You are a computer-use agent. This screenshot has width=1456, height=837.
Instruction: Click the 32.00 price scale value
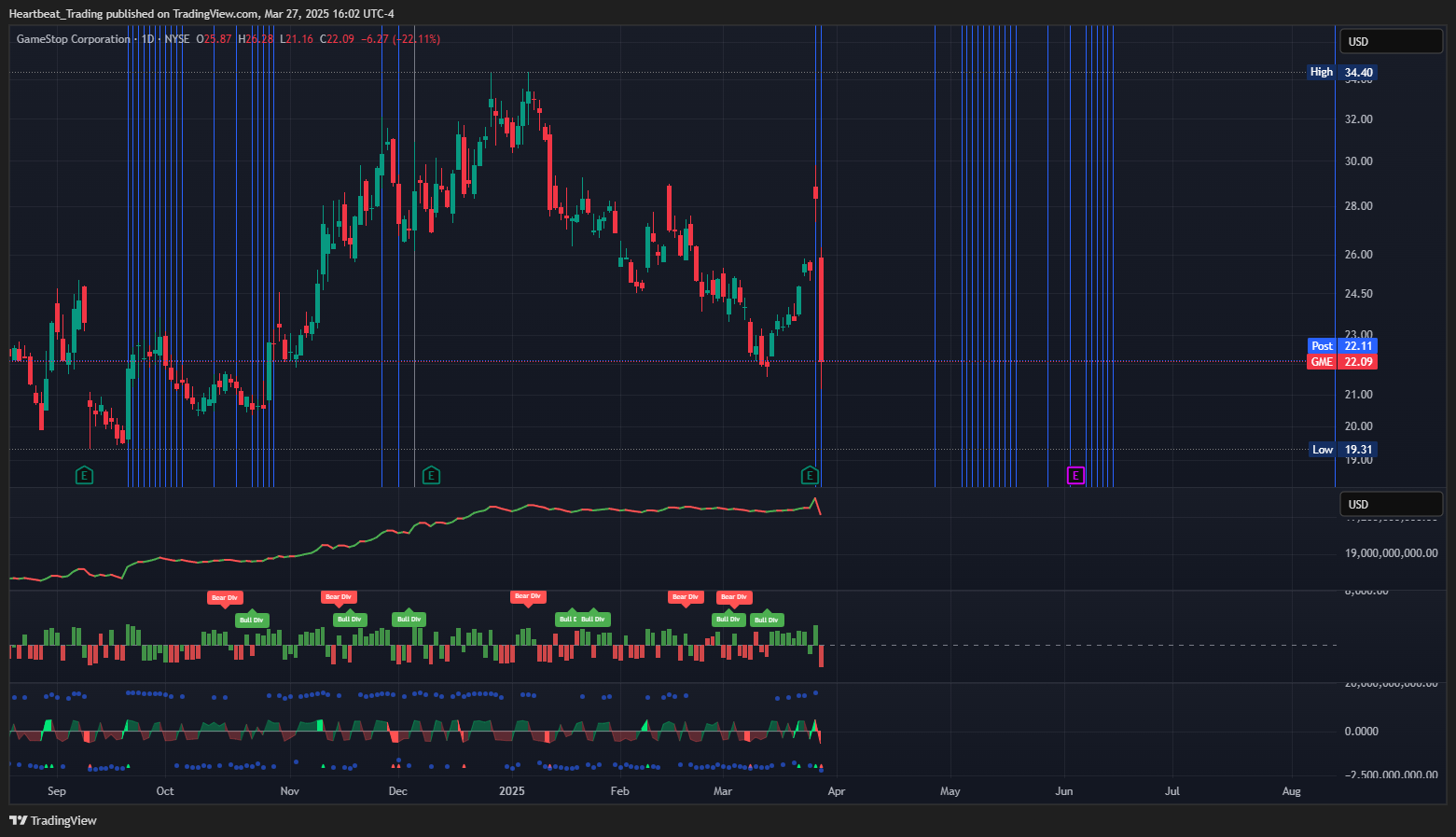(1359, 119)
